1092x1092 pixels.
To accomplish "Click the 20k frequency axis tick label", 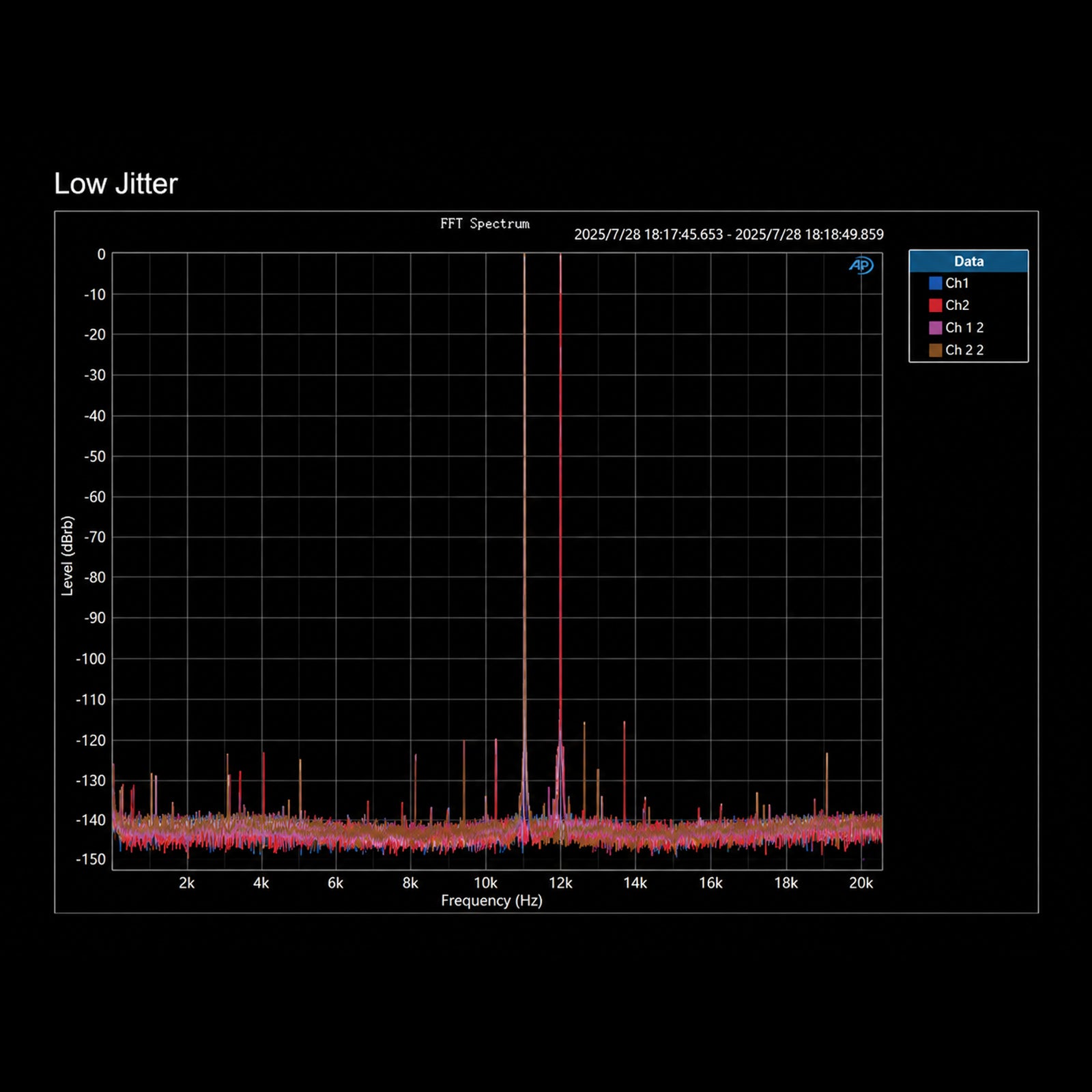I will (861, 883).
